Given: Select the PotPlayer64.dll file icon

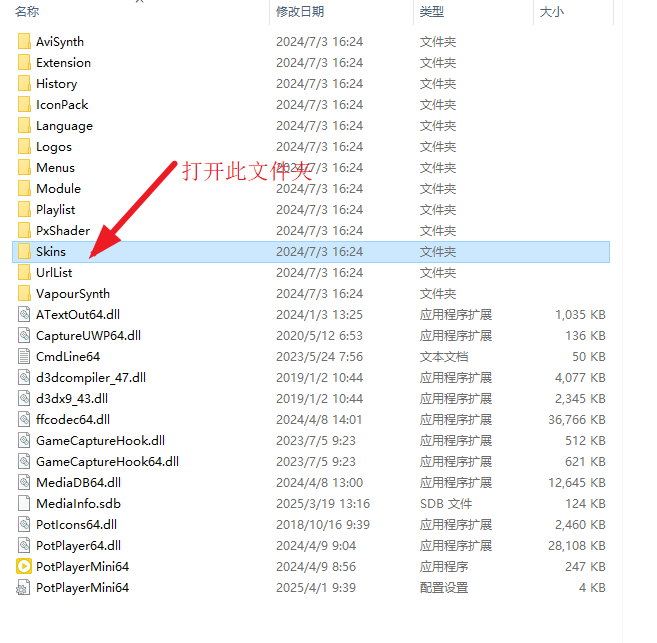Looking at the screenshot, I should tap(24, 545).
